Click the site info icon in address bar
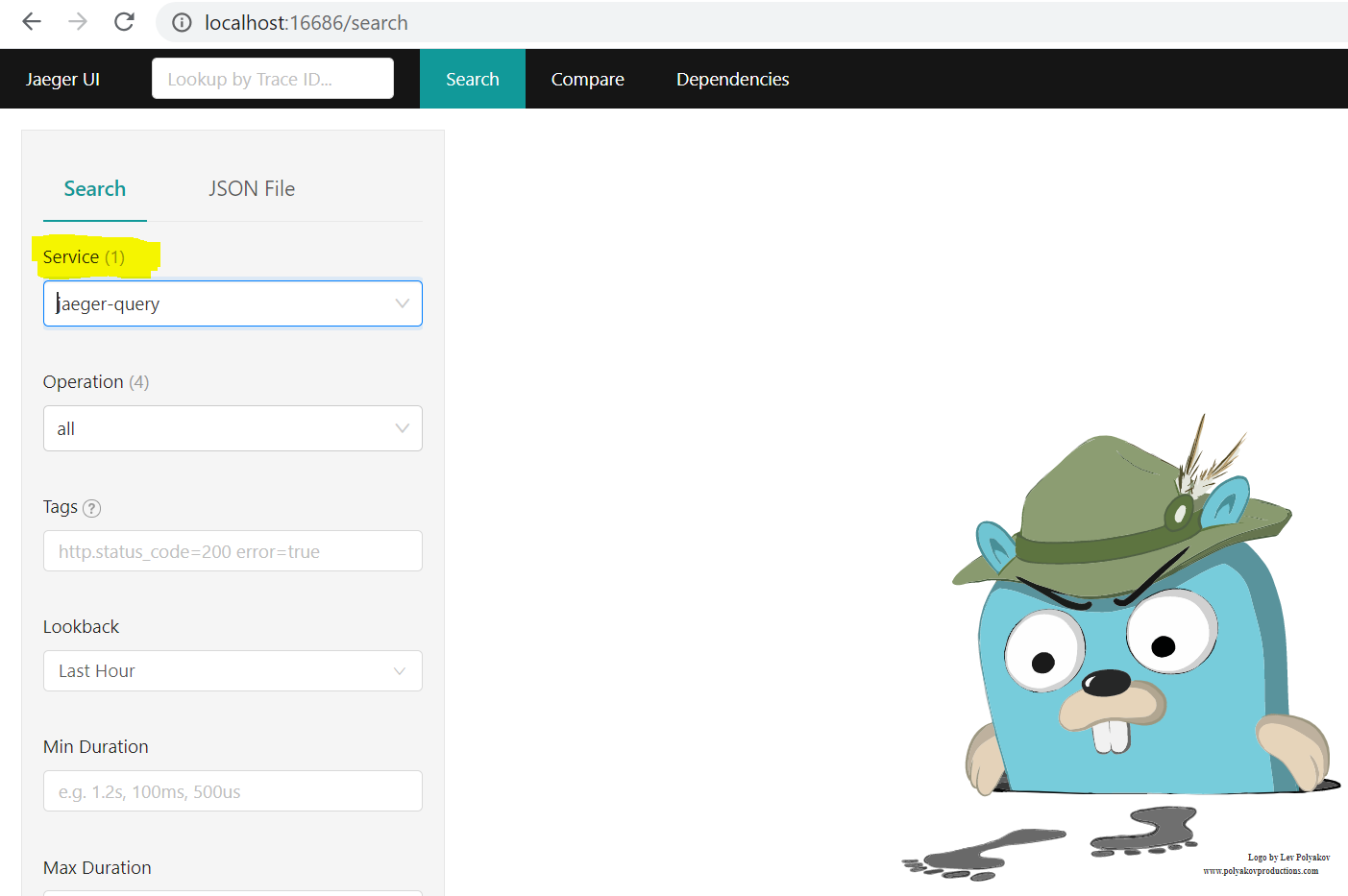This screenshot has width=1348, height=896. [x=182, y=22]
